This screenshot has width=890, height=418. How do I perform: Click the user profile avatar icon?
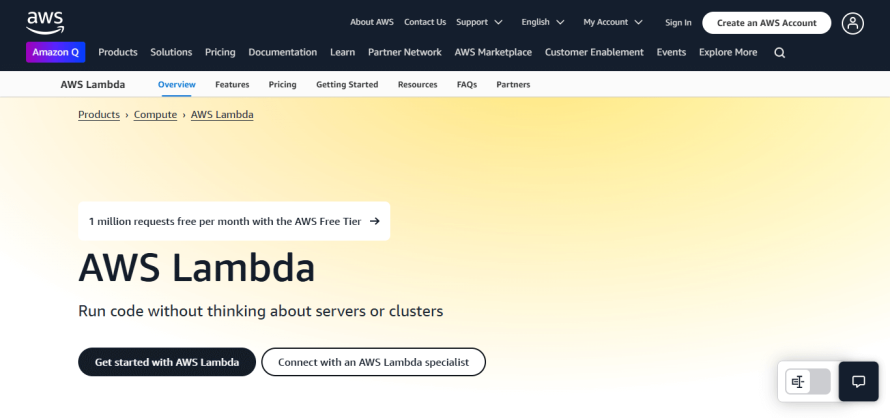tap(853, 23)
